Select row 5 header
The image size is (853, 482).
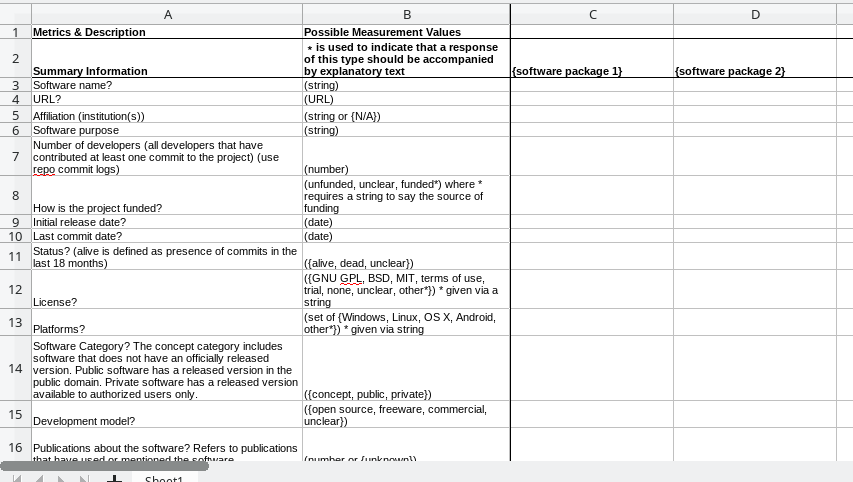[x=15, y=115]
